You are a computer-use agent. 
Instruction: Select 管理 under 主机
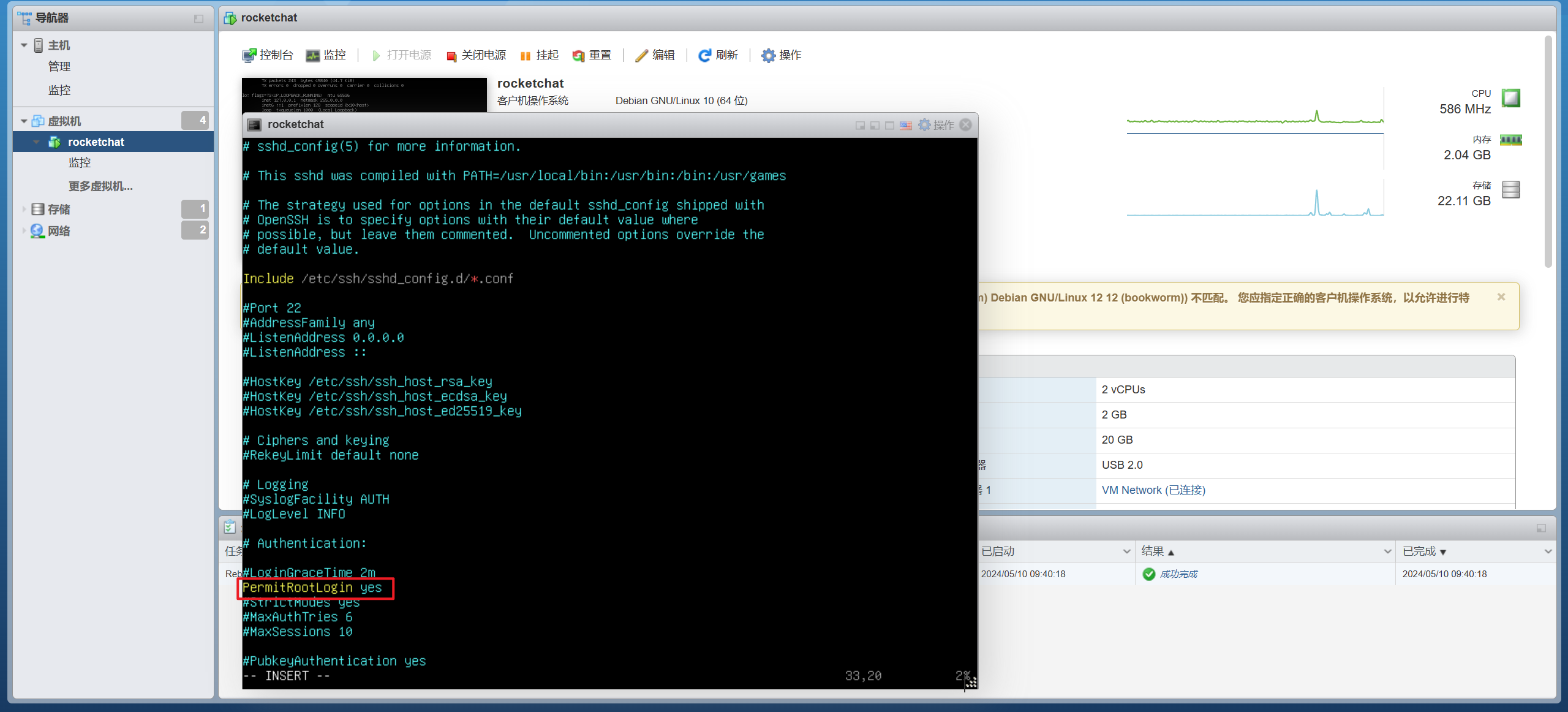coord(59,66)
